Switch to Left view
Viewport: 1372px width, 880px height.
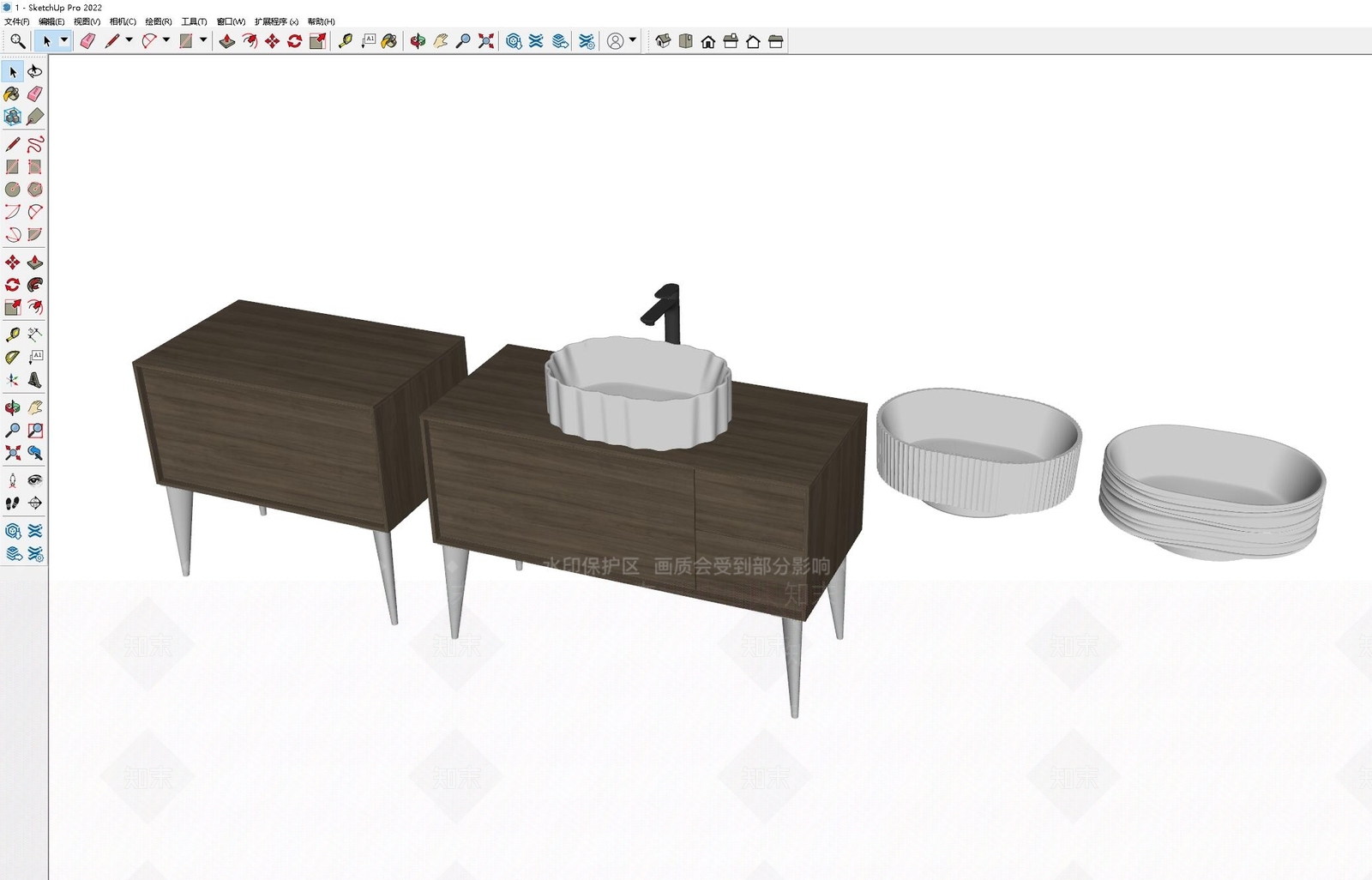tap(776, 41)
